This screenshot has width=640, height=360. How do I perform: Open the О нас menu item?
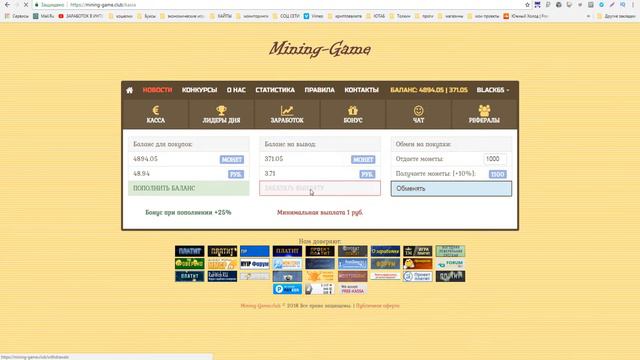(236, 90)
